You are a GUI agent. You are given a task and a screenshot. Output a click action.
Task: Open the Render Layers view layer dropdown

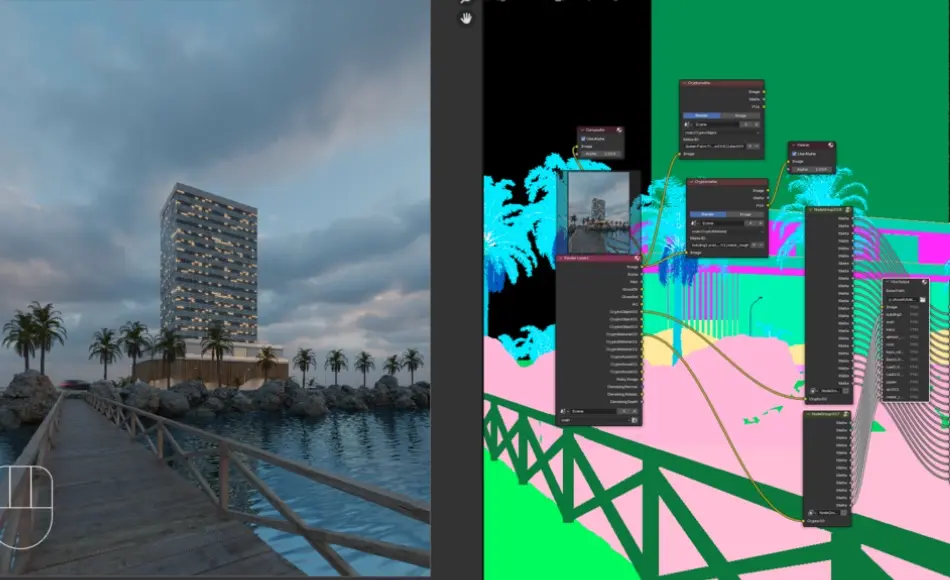pyautogui.click(x=594, y=419)
